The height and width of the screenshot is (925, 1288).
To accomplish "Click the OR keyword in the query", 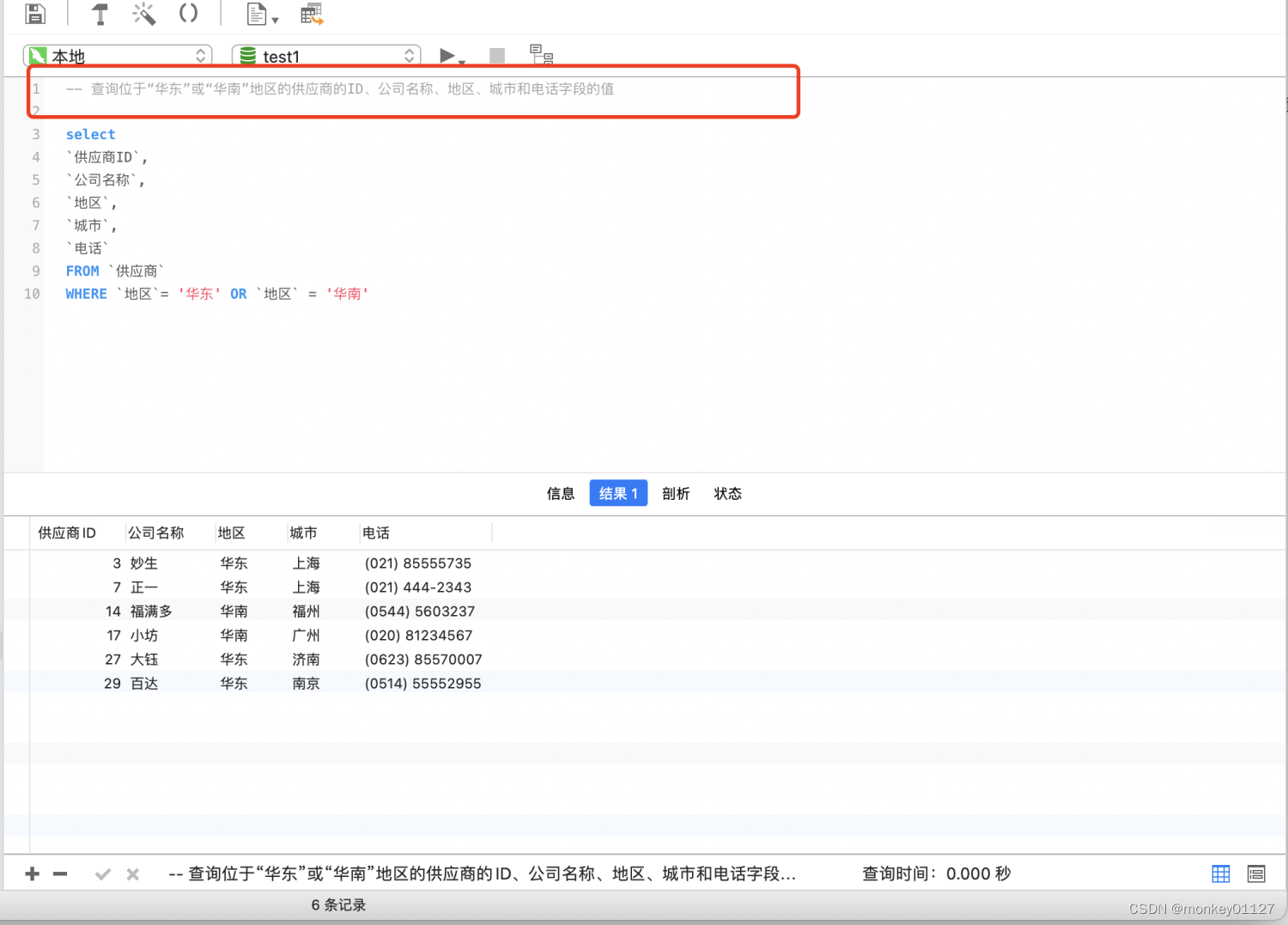I will point(239,294).
